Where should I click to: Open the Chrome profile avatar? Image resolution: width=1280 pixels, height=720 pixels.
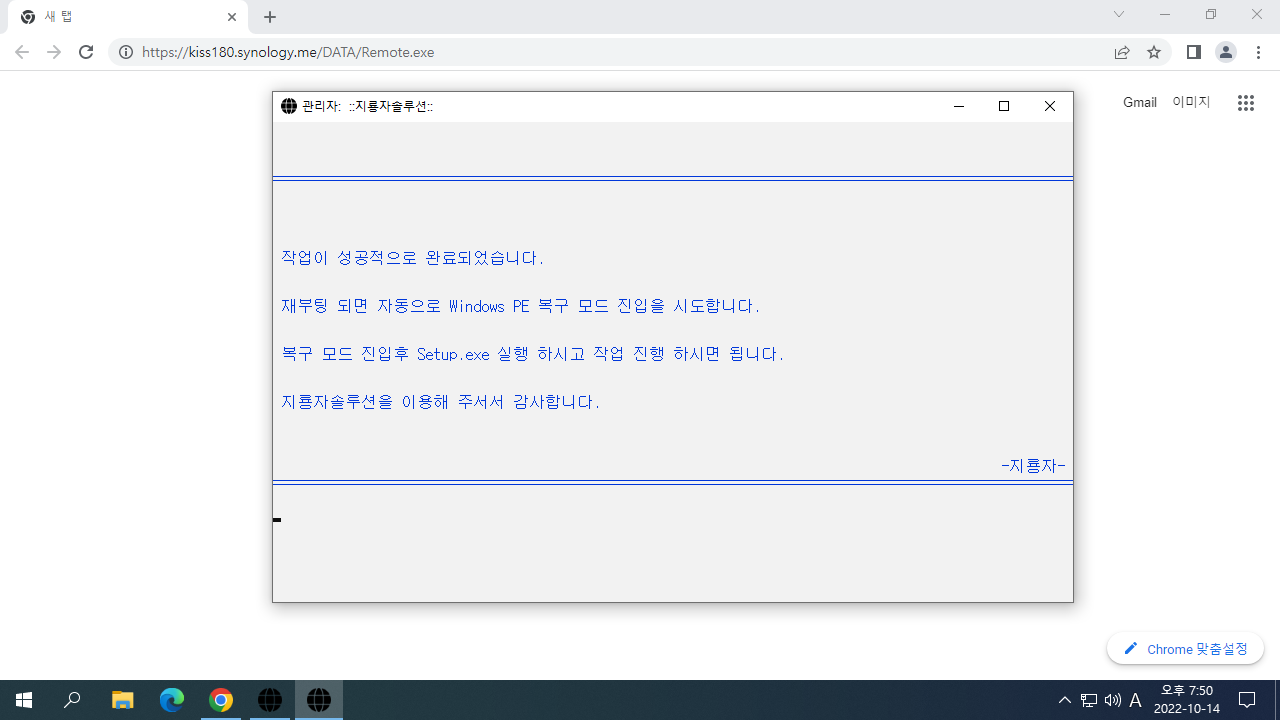(x=1226, y=52)
